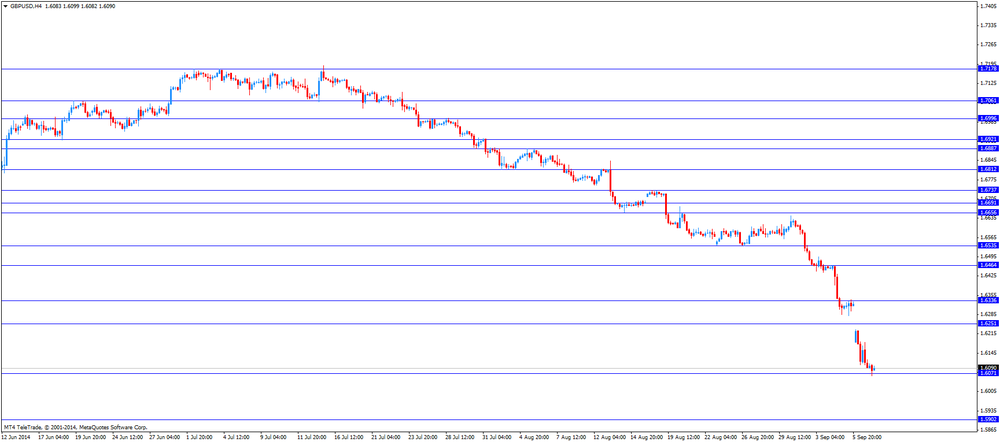The image size is (1000, 442).
Task: Click the 12 Aug 04:00 time label
Action: point(608,438)
